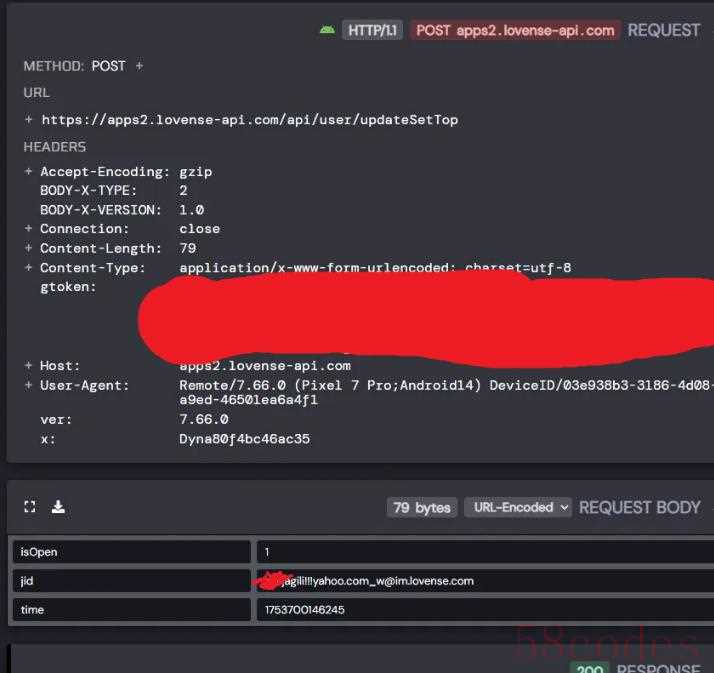Click the Content-Length value 79
This screenshot has height=673, width=714.
click(188, 248)
